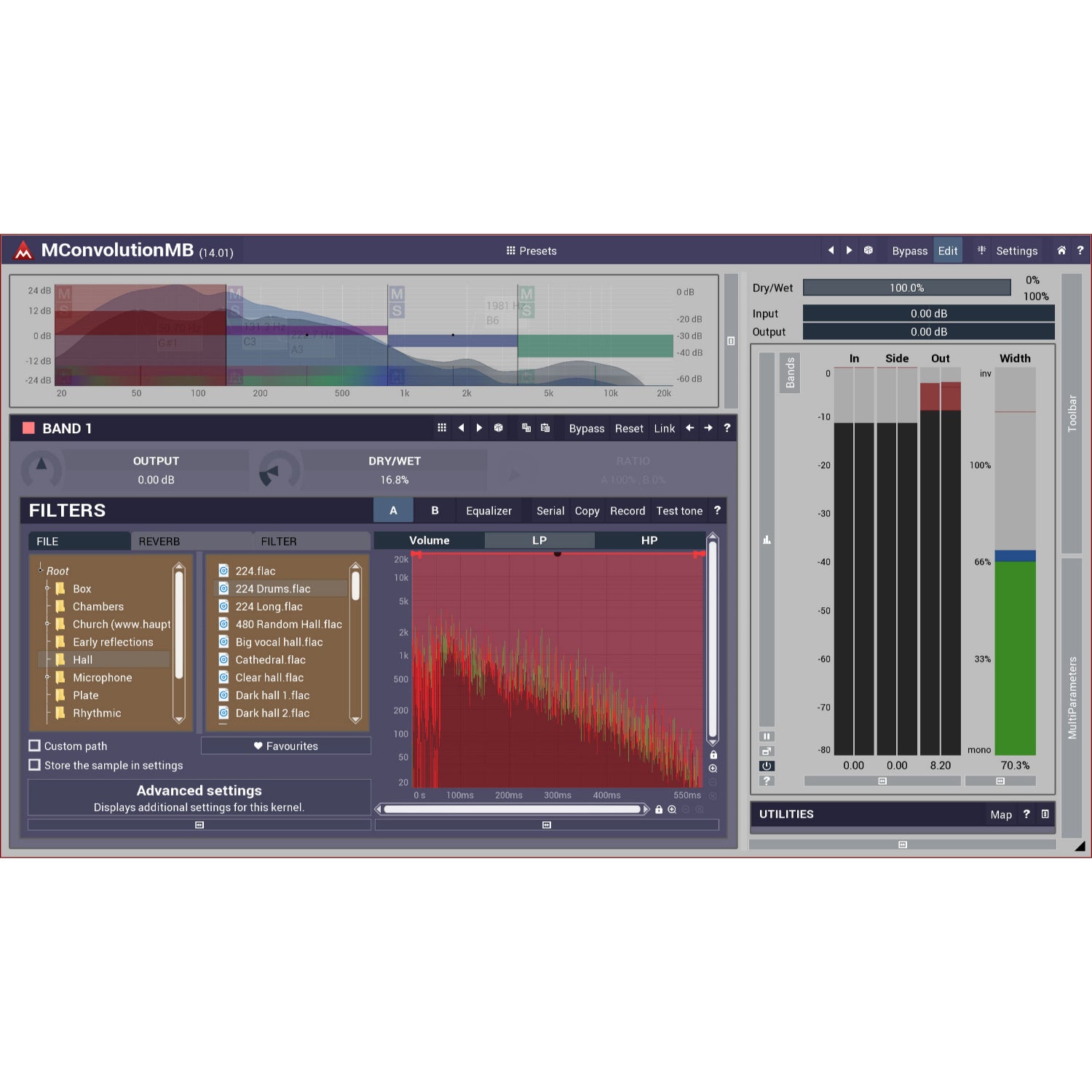Toggle the Custom path checkbox
The height and width of the screenshot is (1092, 1092).
click(34, 745)
